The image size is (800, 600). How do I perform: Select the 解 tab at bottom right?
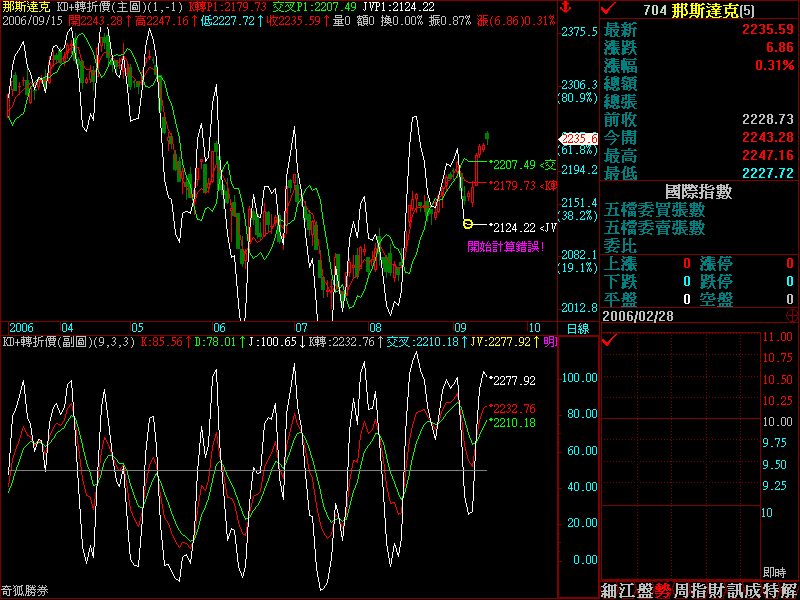(x=789, y=590)
